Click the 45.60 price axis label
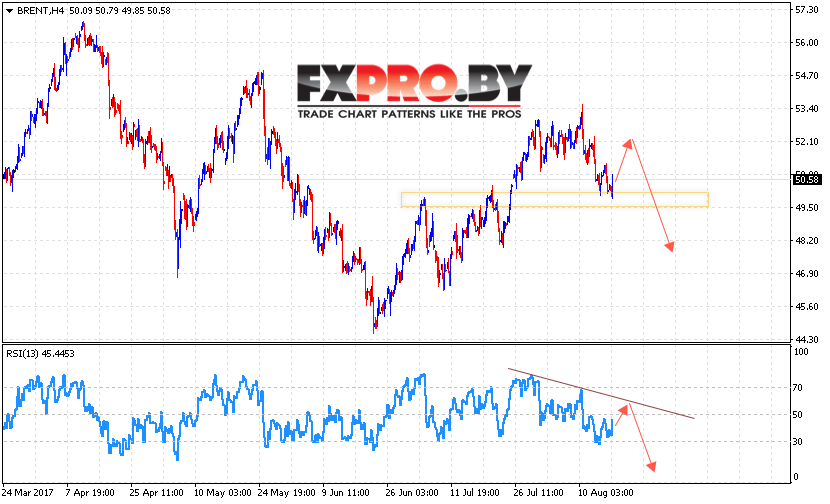The height and width of the screenshot is (504, 830). coord(807,307)
